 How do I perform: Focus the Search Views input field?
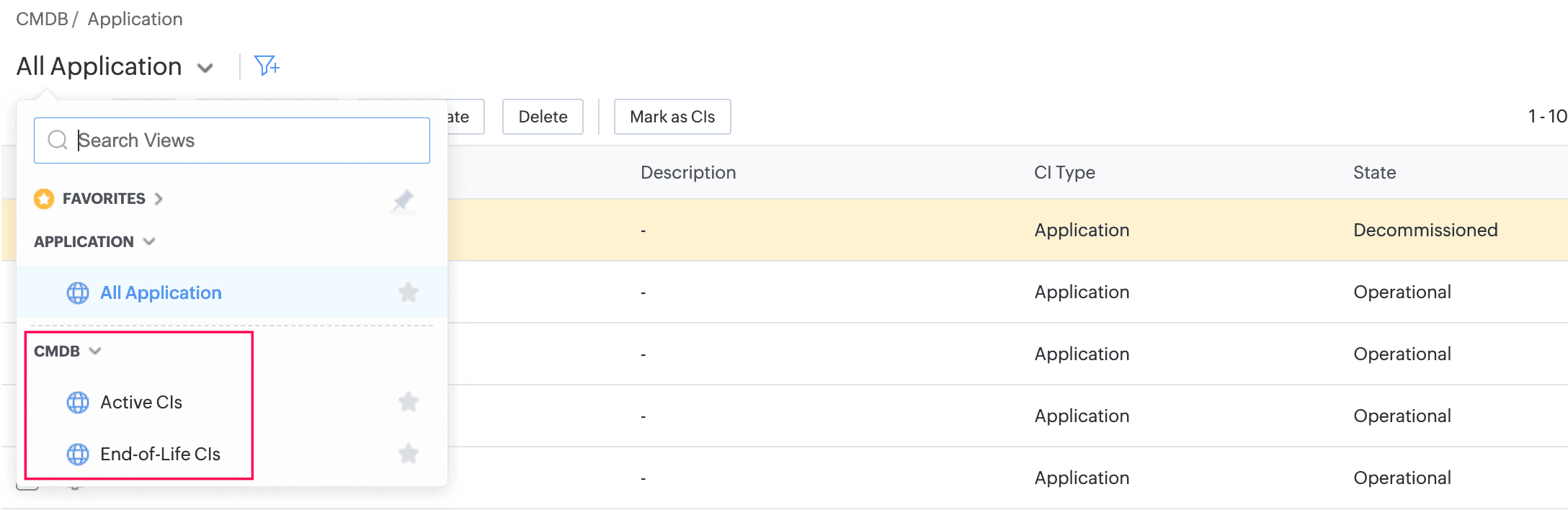point(245,140)
